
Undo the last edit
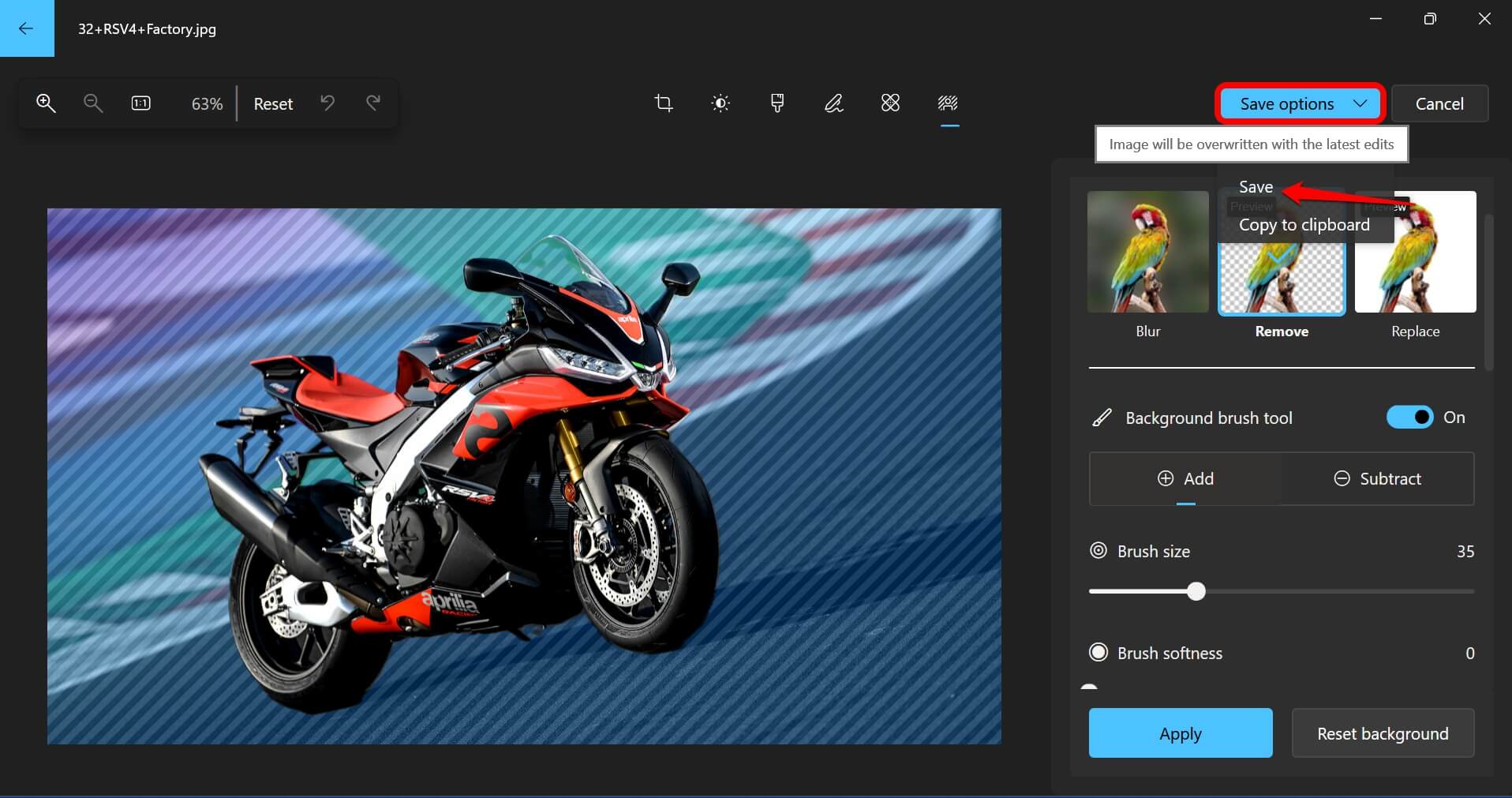[x=327, y=103]
